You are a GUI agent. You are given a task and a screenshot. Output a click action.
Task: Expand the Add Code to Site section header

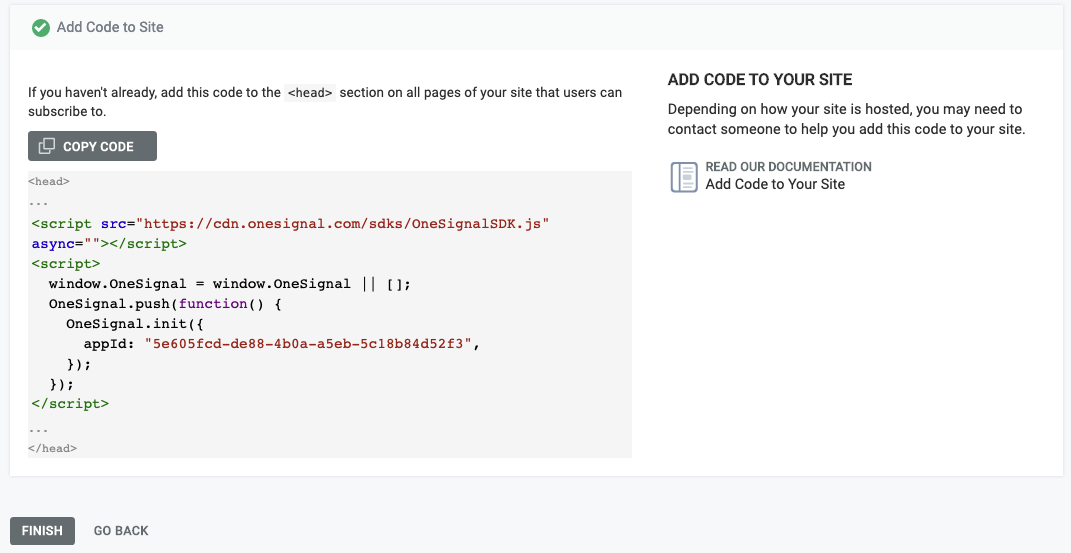pos(536,27)
